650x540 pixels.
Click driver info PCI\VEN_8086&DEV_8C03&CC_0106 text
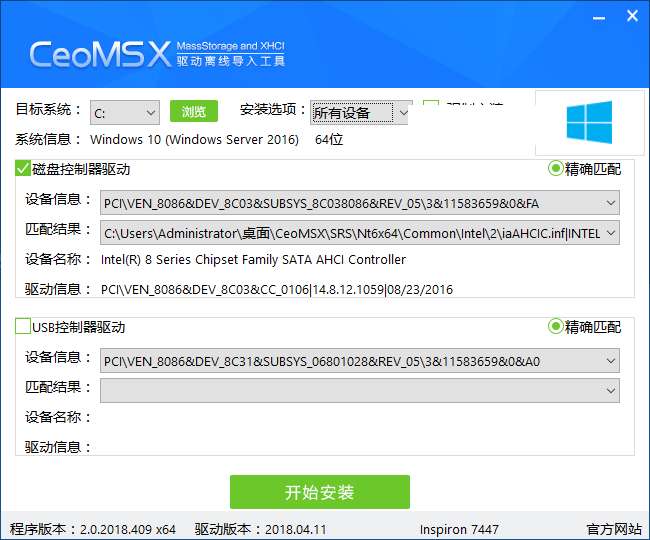click(x=277, y=289)
